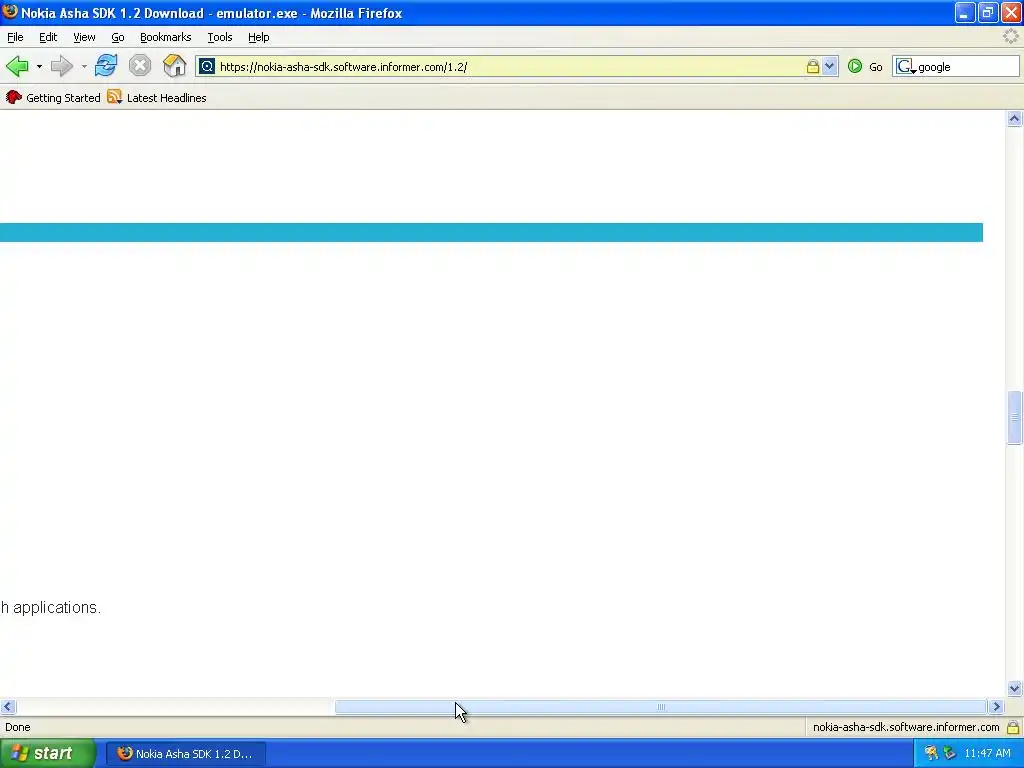
Task: Restore down the Firefox window
Action: (x=987, y=12)
